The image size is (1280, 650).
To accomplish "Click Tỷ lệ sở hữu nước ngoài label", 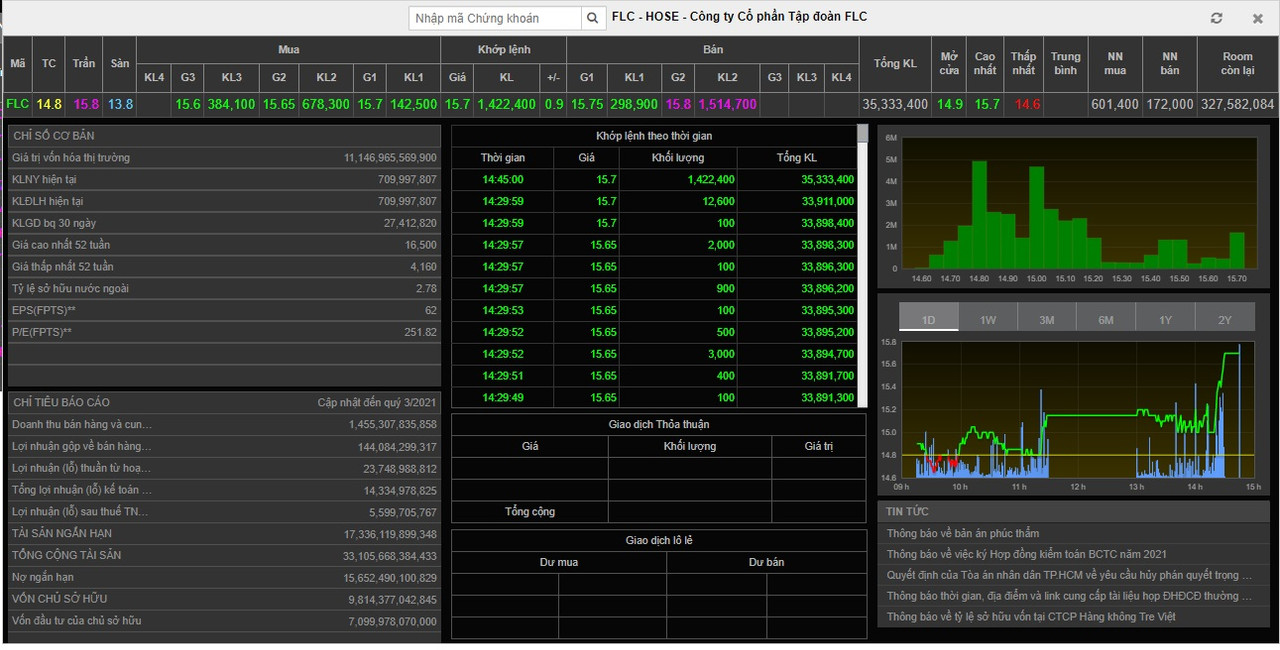I will [x=70, y=289].
